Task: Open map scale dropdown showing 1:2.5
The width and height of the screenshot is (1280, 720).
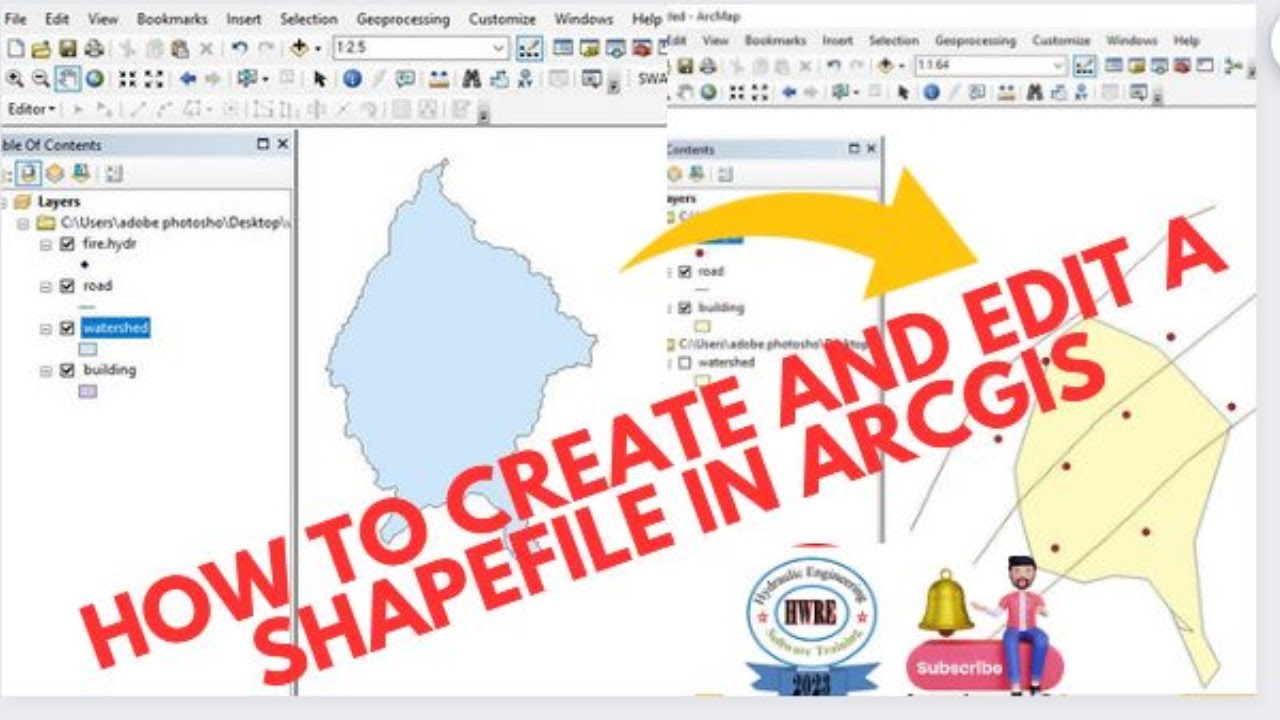Action: click(499, 48)
